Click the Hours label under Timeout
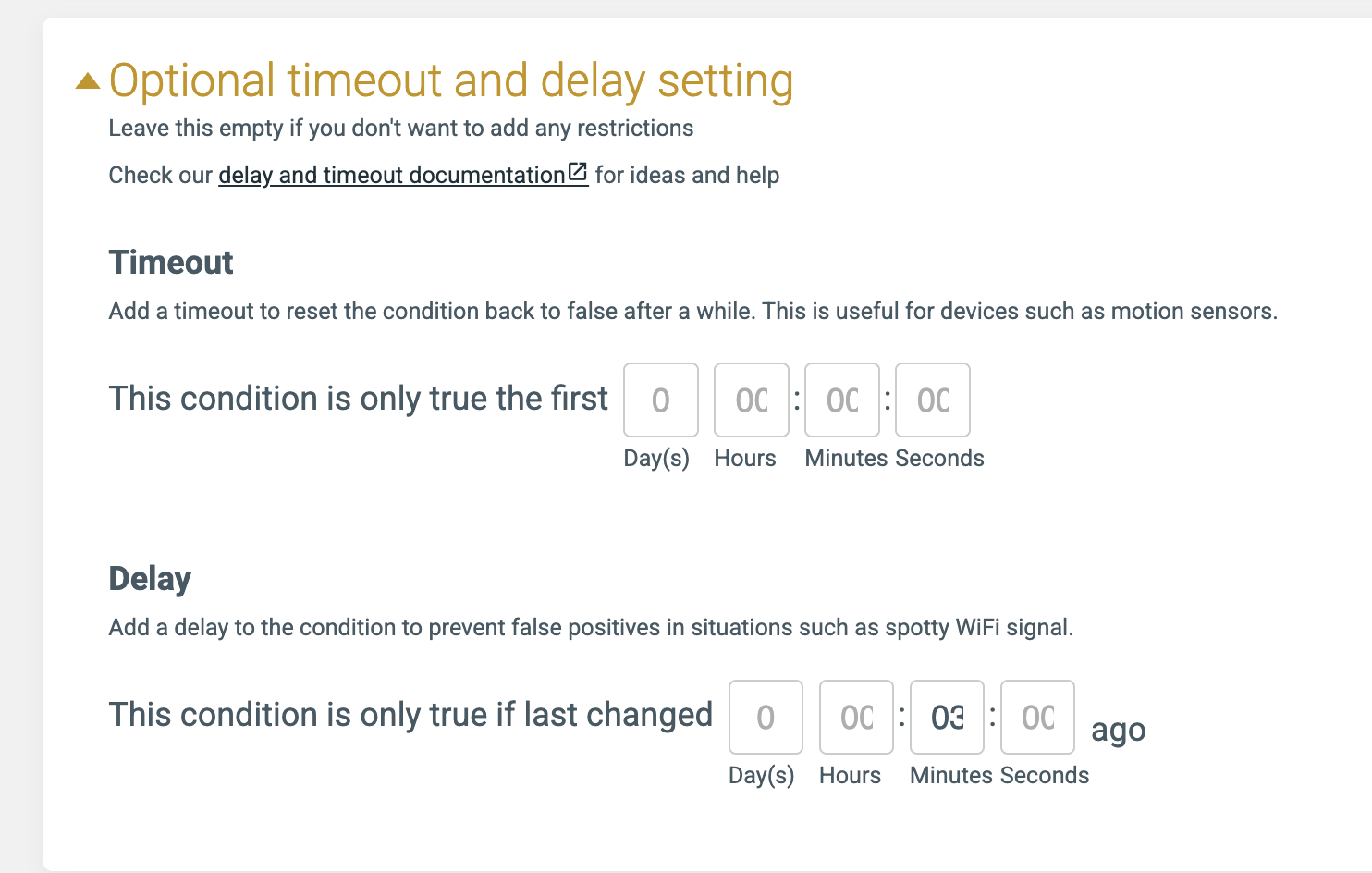This screenshot has height=873, width=1372. 745,459
